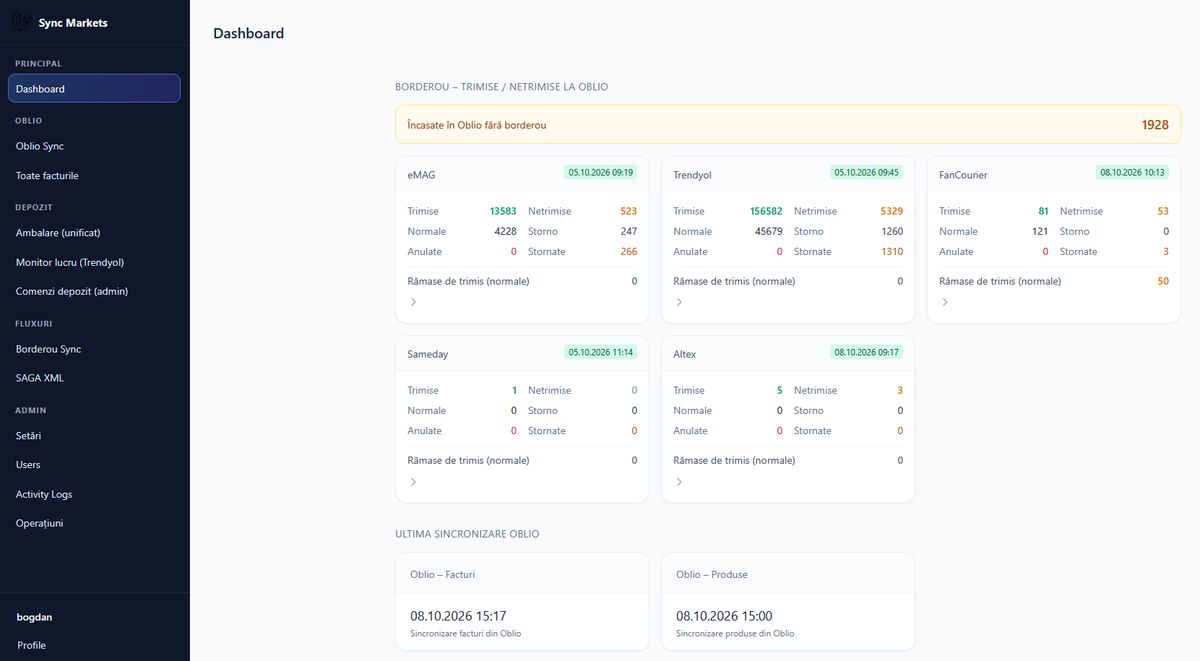Image resolution: width=1200 pixels, height=661 pixels.
Task: Click Borderou – Trimise / Netrimise section heading
Action: tap(502, 87)
